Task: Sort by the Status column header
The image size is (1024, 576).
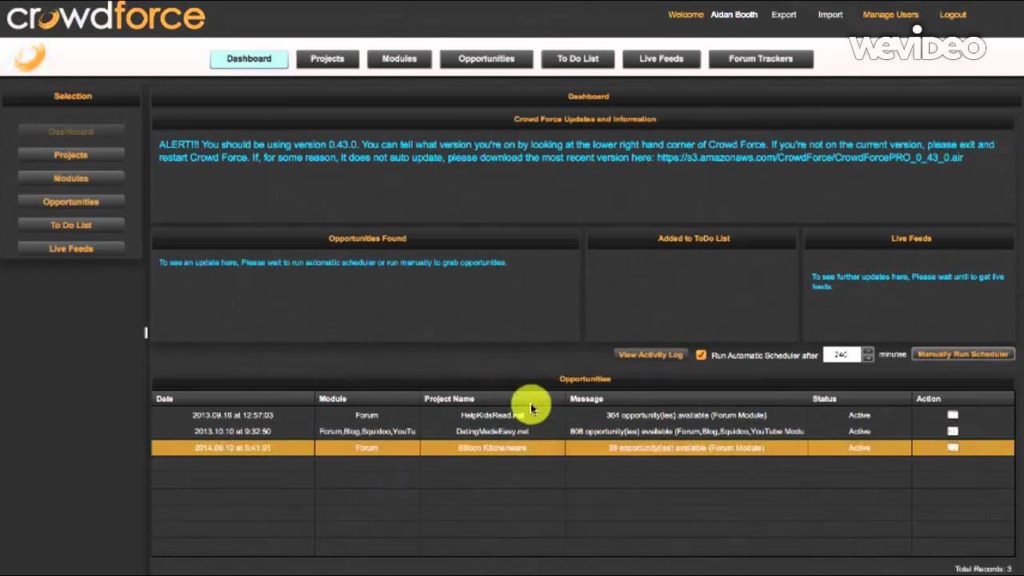Action: pyautogui.click(x=859, y=398)
